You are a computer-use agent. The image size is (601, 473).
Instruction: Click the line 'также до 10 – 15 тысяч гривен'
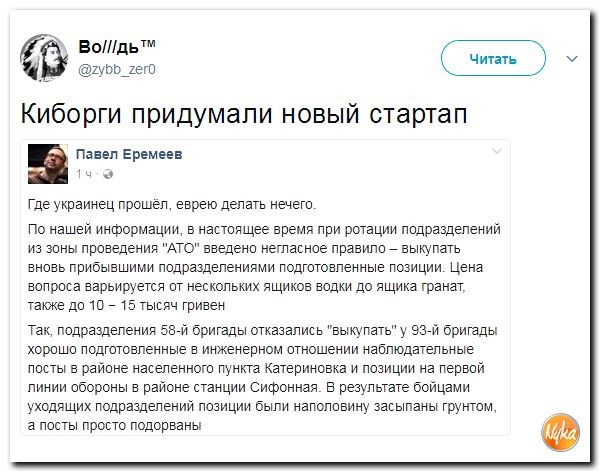click(x=126, y=304)
